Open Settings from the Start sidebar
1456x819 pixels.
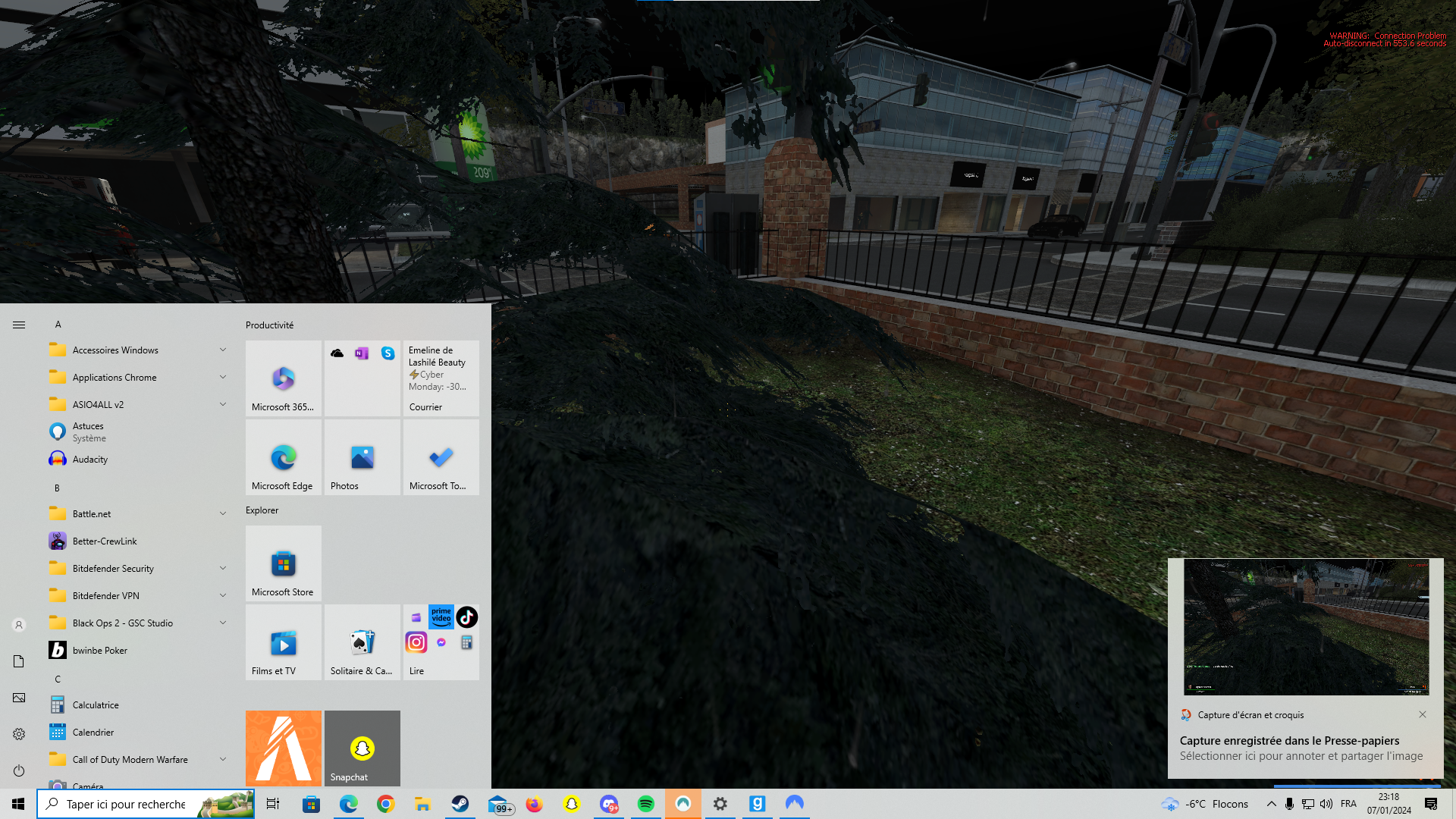tap(19, 734)
